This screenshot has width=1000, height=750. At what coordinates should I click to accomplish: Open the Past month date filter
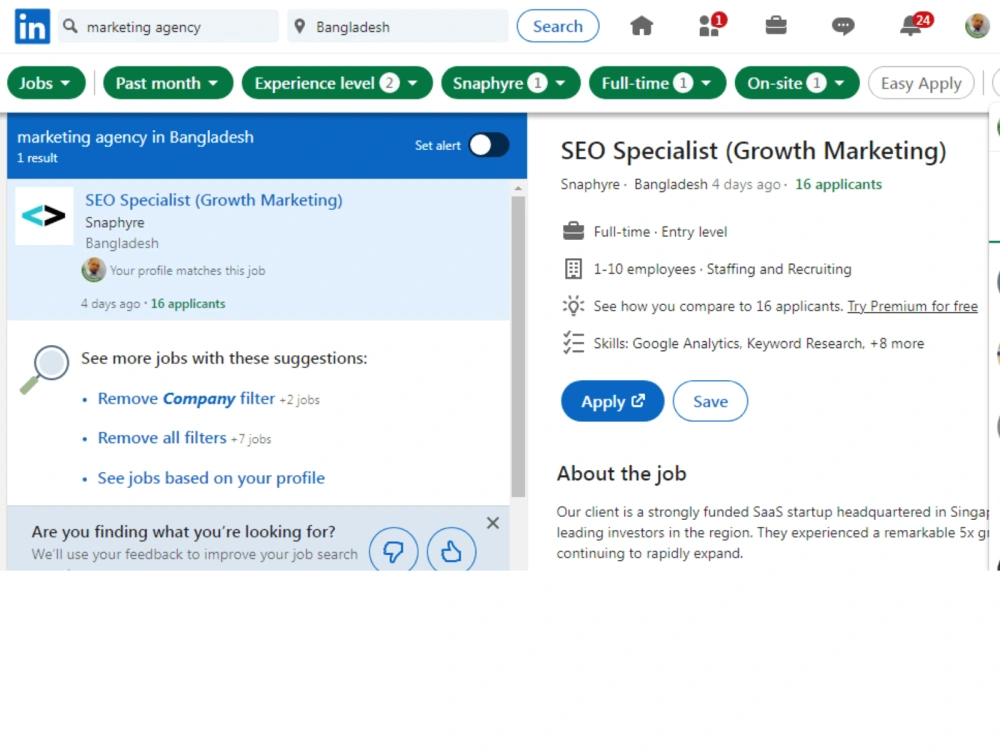pos(168,83)
